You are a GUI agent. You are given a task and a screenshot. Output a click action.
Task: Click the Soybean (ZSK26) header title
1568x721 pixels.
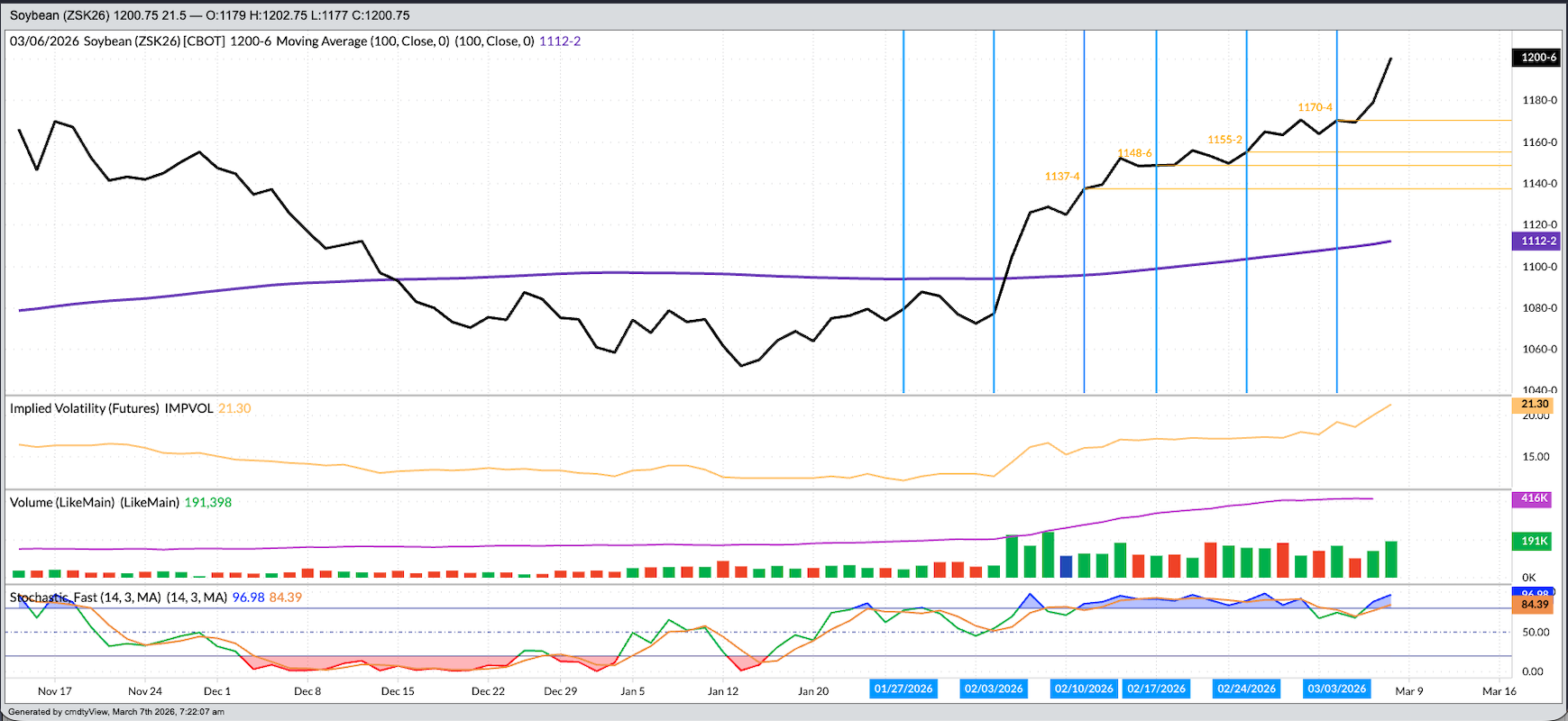tap(60, 15)
